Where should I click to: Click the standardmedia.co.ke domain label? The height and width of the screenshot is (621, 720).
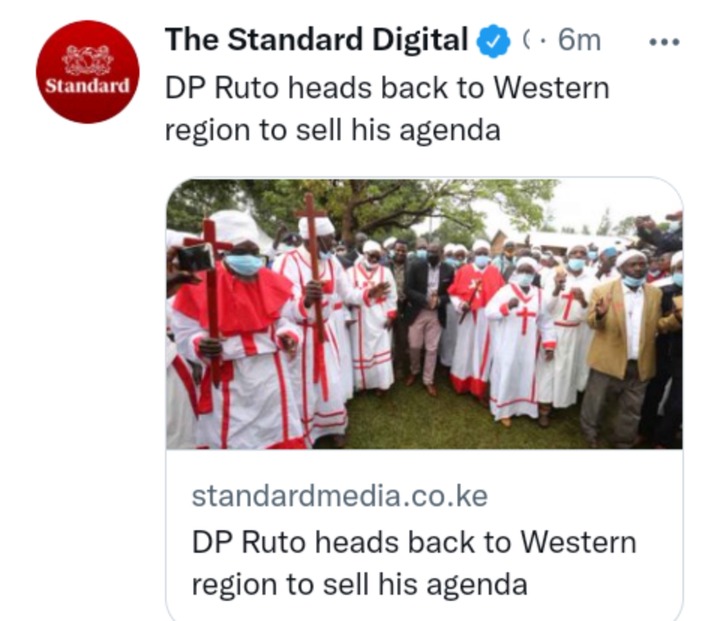click(x=340, y=497)
